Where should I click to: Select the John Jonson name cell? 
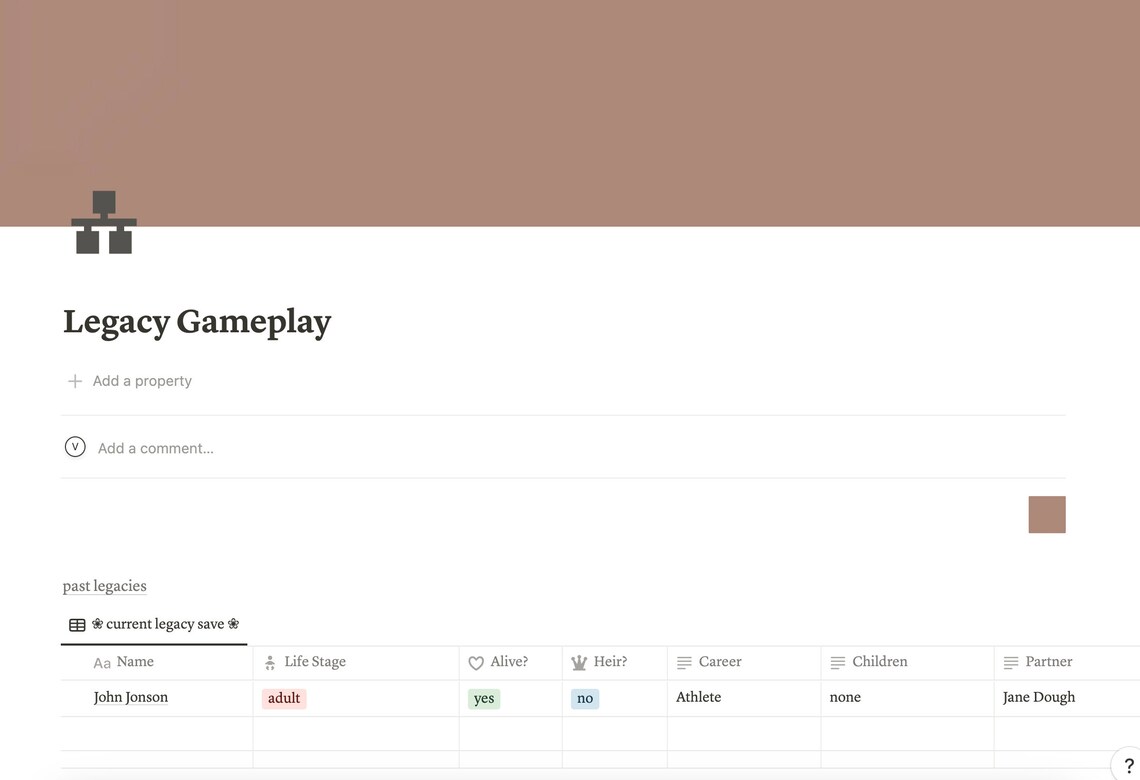click(x=131, y=697)
